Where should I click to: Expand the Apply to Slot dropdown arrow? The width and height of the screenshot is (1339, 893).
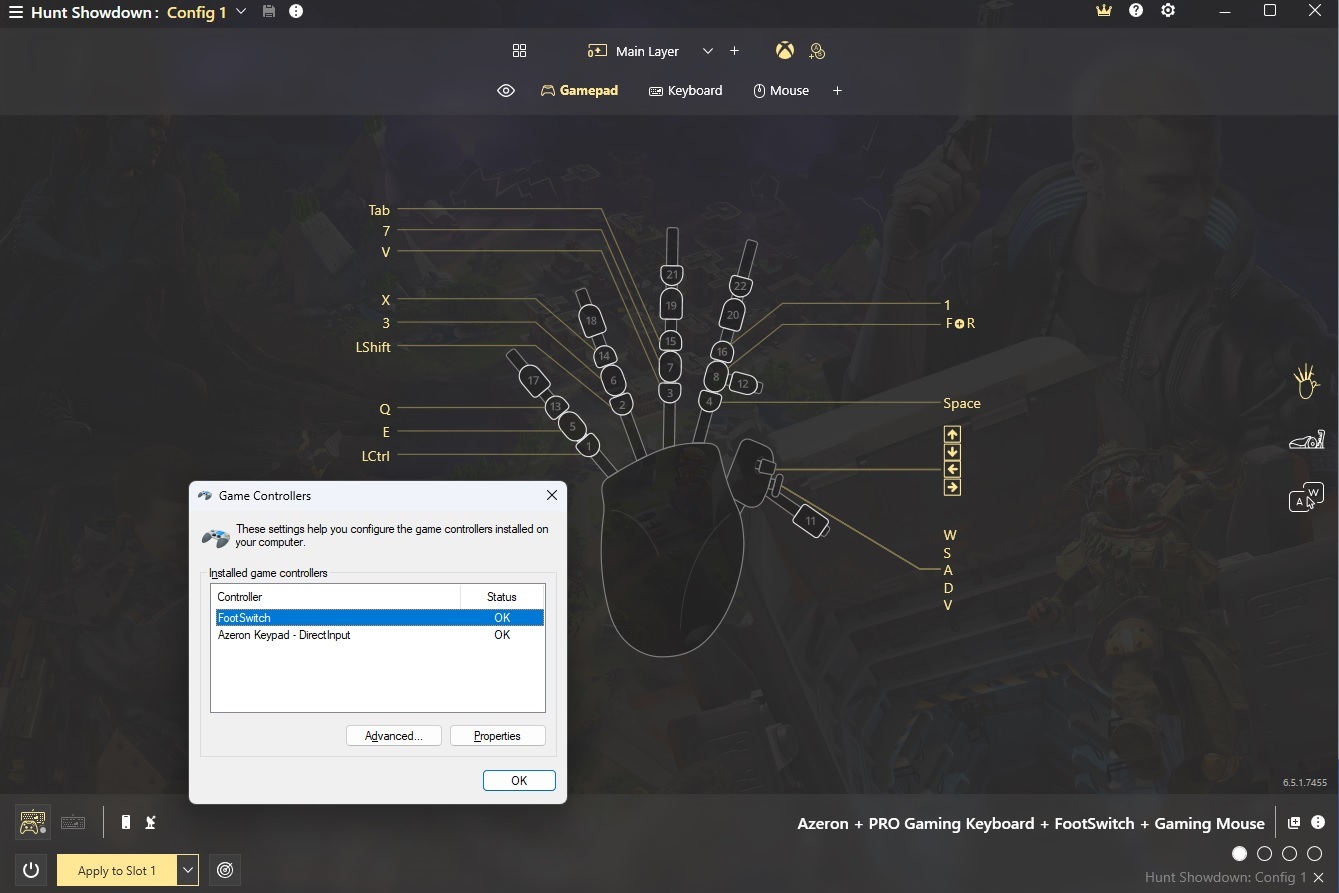[x=188, y=870]
